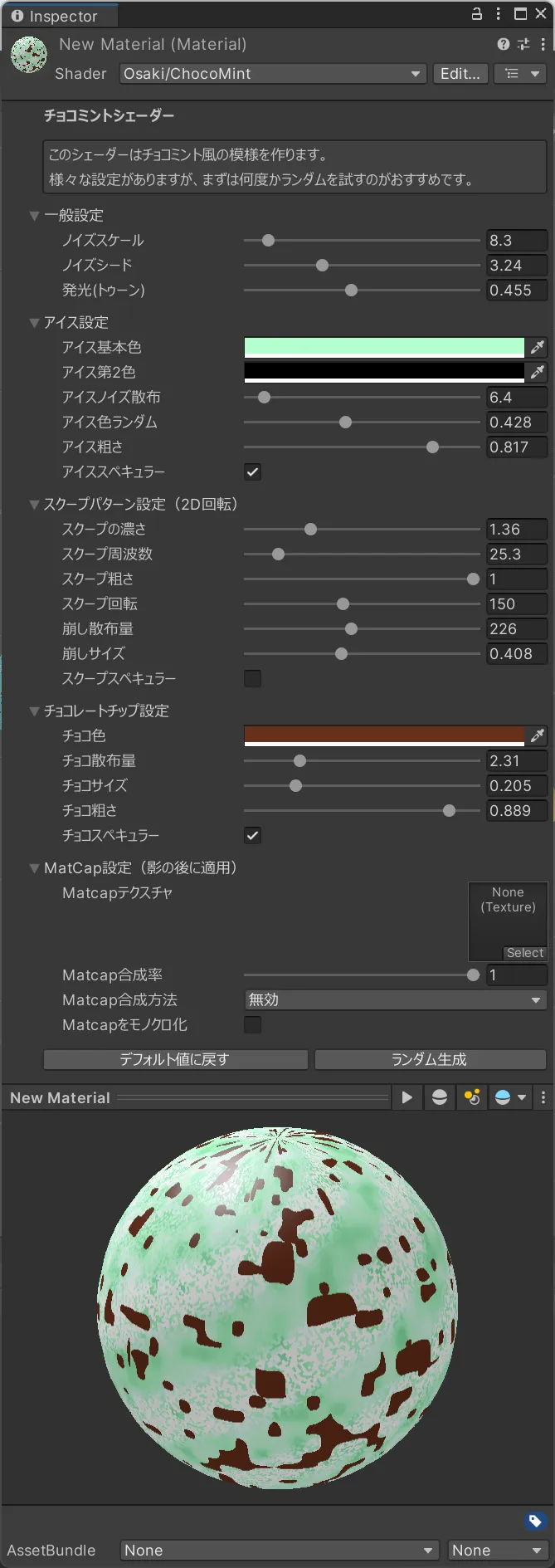Click the lock icon on the Inspector panel
The image size is (555, 1568).
point(475,14)
